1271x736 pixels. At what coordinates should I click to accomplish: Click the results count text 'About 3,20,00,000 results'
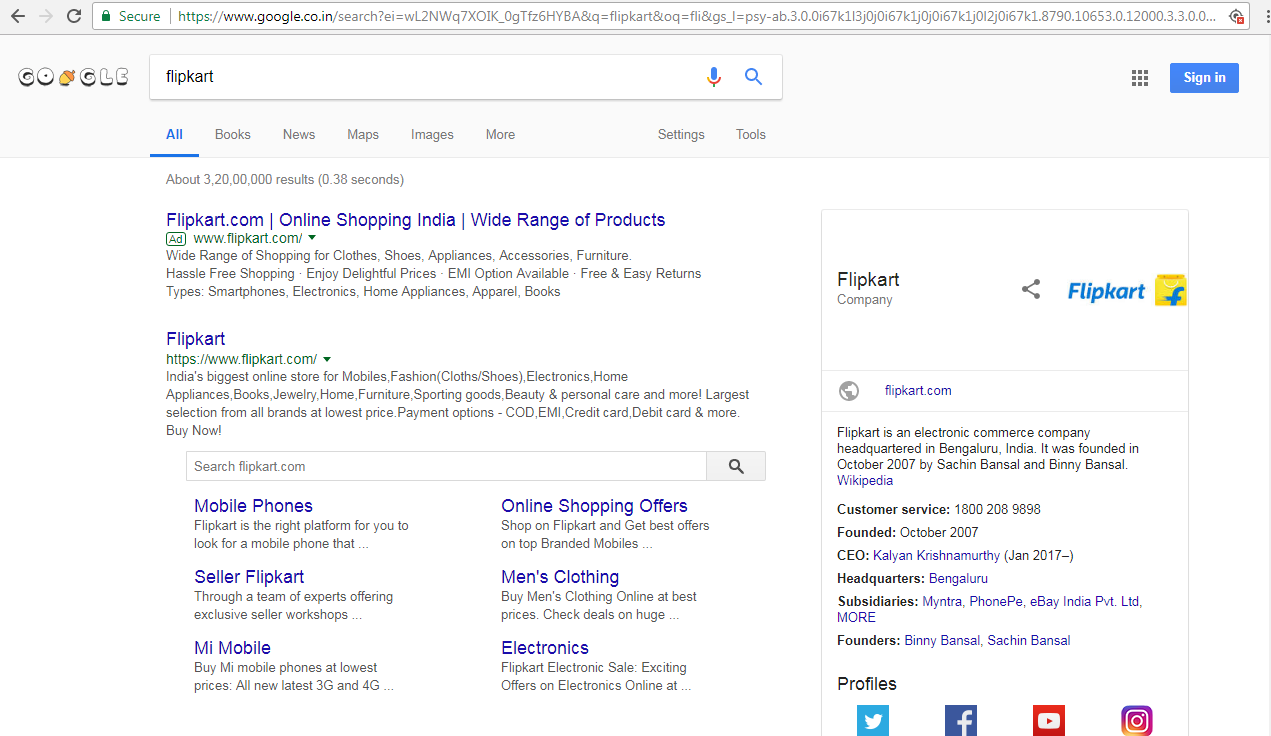point(240,180)
